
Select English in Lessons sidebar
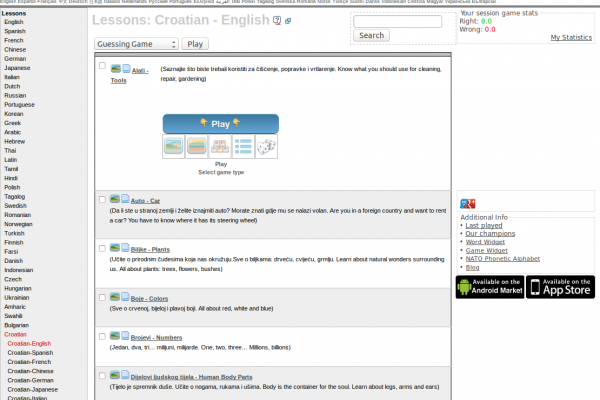14,22
